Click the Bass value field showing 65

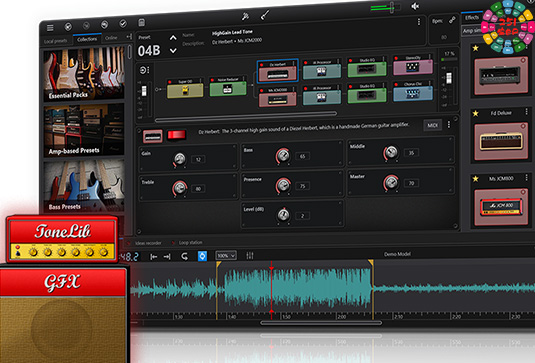click(302, 156)
